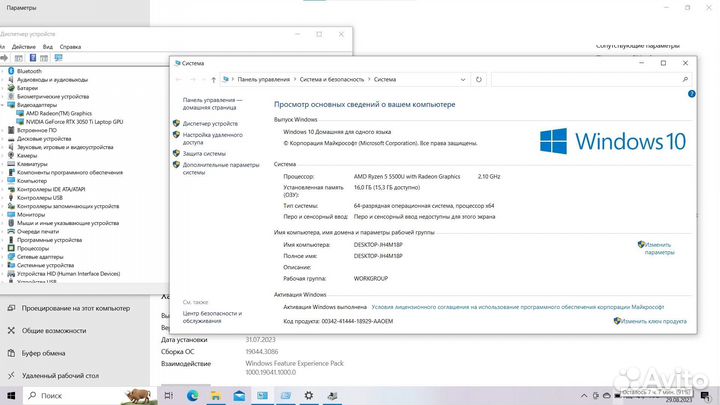
Task: Expand the Системные устройства node
Action: pyautogui.click(x=2, y=265)
